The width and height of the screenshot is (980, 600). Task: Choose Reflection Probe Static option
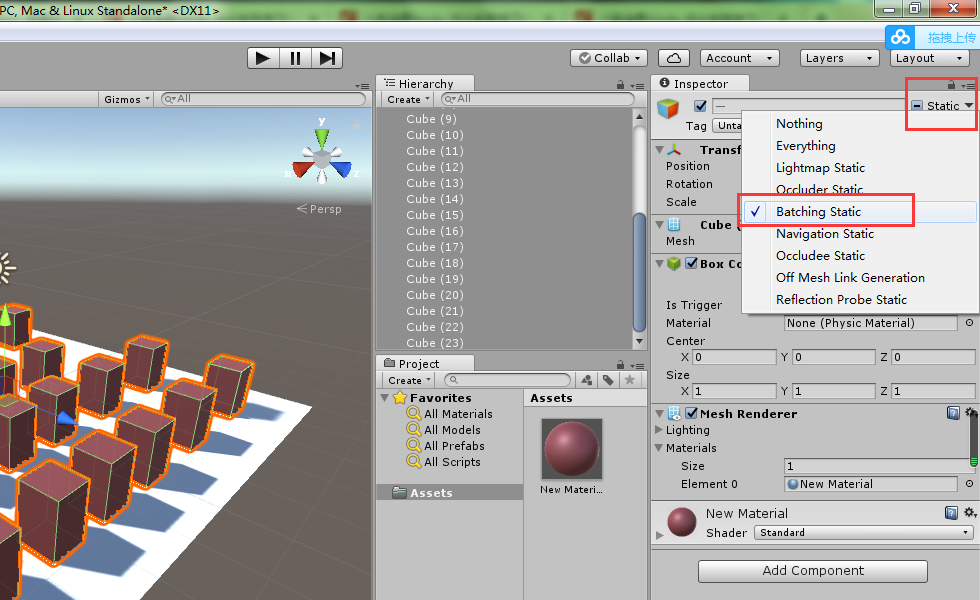click(x=860, y=299)
